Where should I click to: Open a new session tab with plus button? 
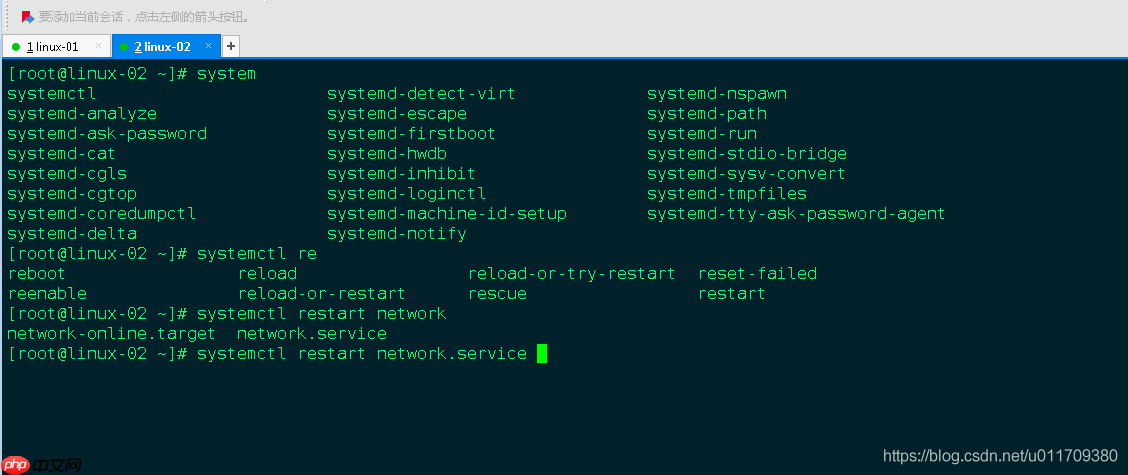pos(230,46)
